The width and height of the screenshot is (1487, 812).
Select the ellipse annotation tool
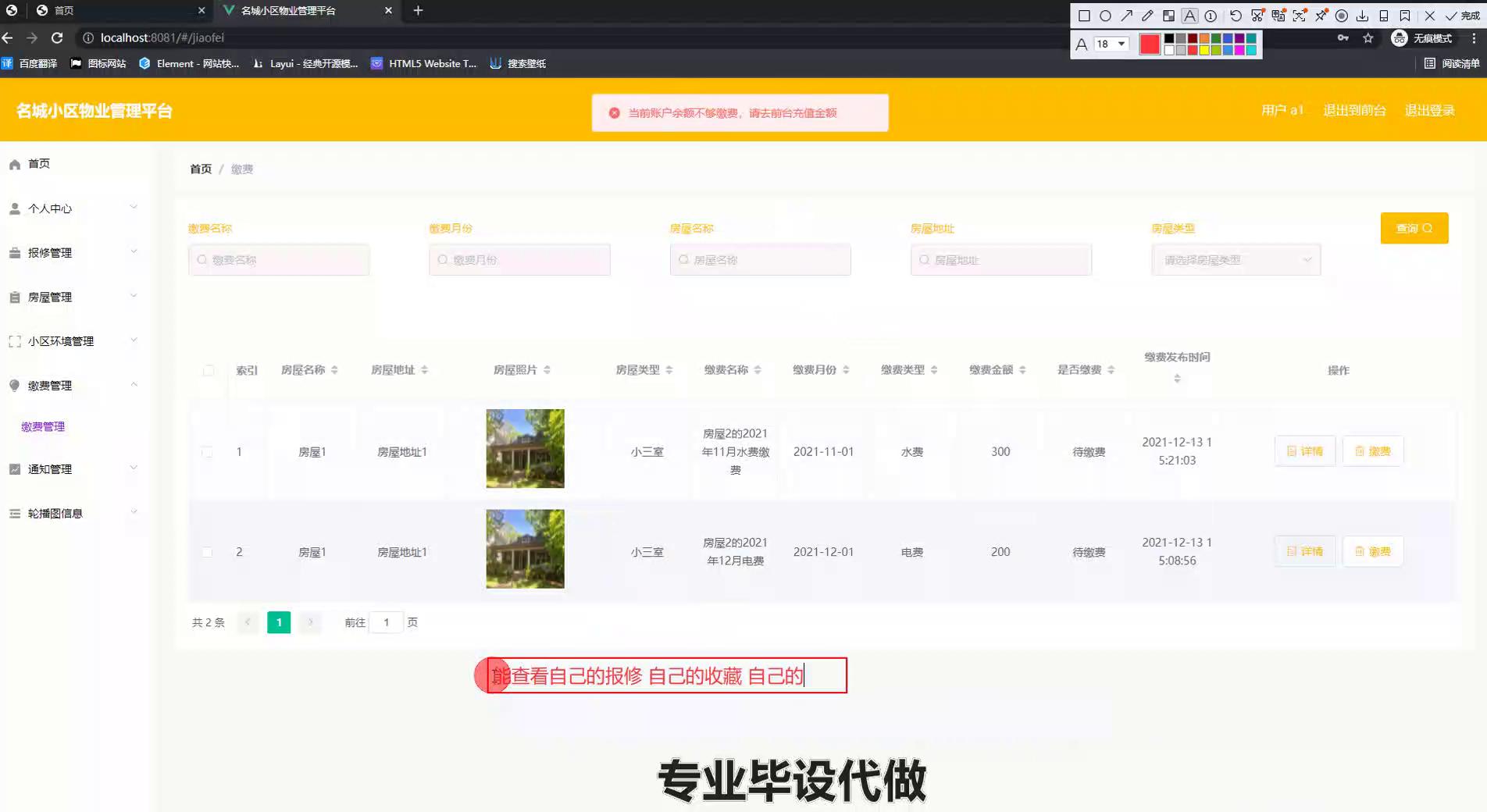tap(1105, 16)
